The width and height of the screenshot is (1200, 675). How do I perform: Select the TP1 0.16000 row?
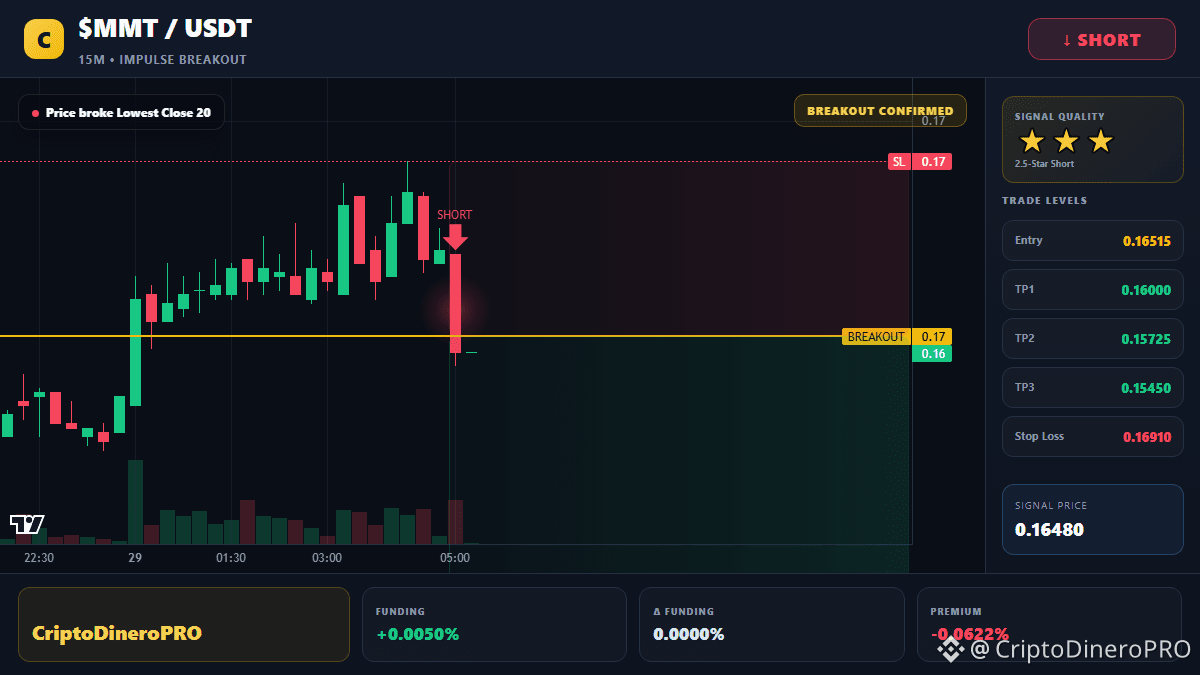pos(1092,289)
